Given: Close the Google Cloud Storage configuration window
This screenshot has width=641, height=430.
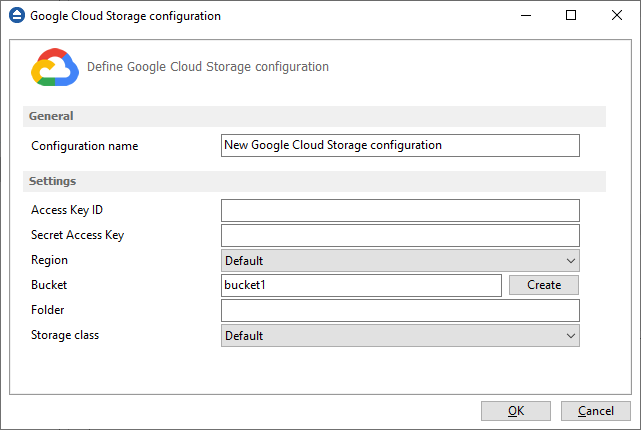Looking at the screenshot, I should 617,16.
